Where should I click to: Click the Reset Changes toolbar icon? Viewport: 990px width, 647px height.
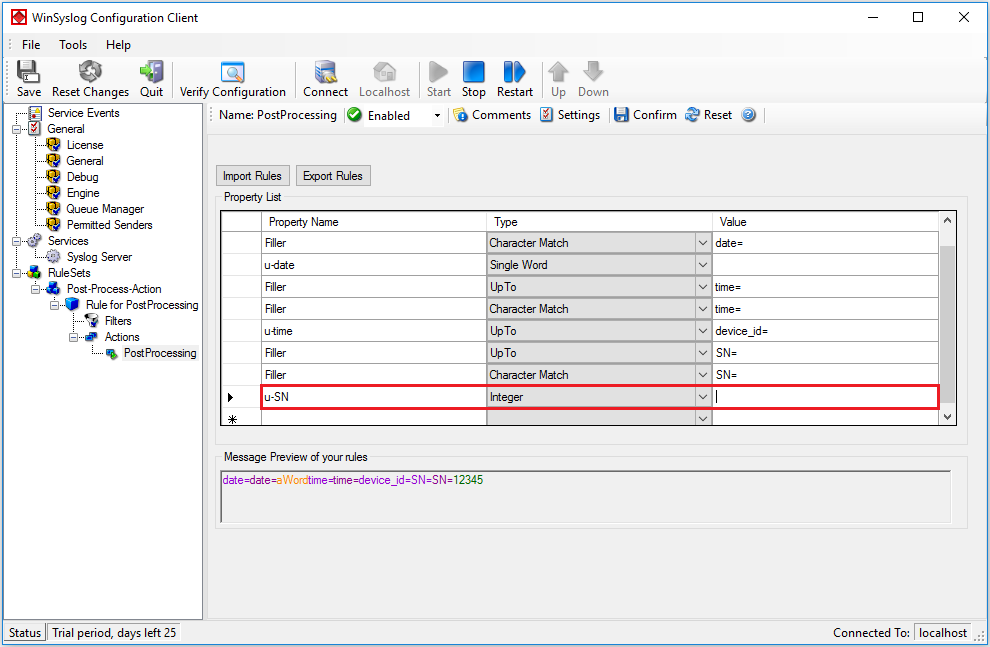click(90, 79)
